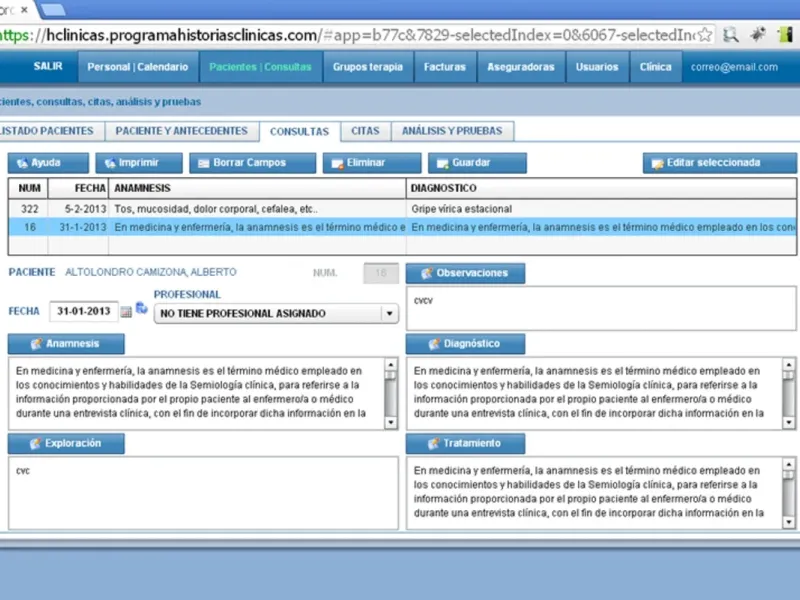Open the Profesional dropdown
800x600 pixels.
[x=277, y=313]
